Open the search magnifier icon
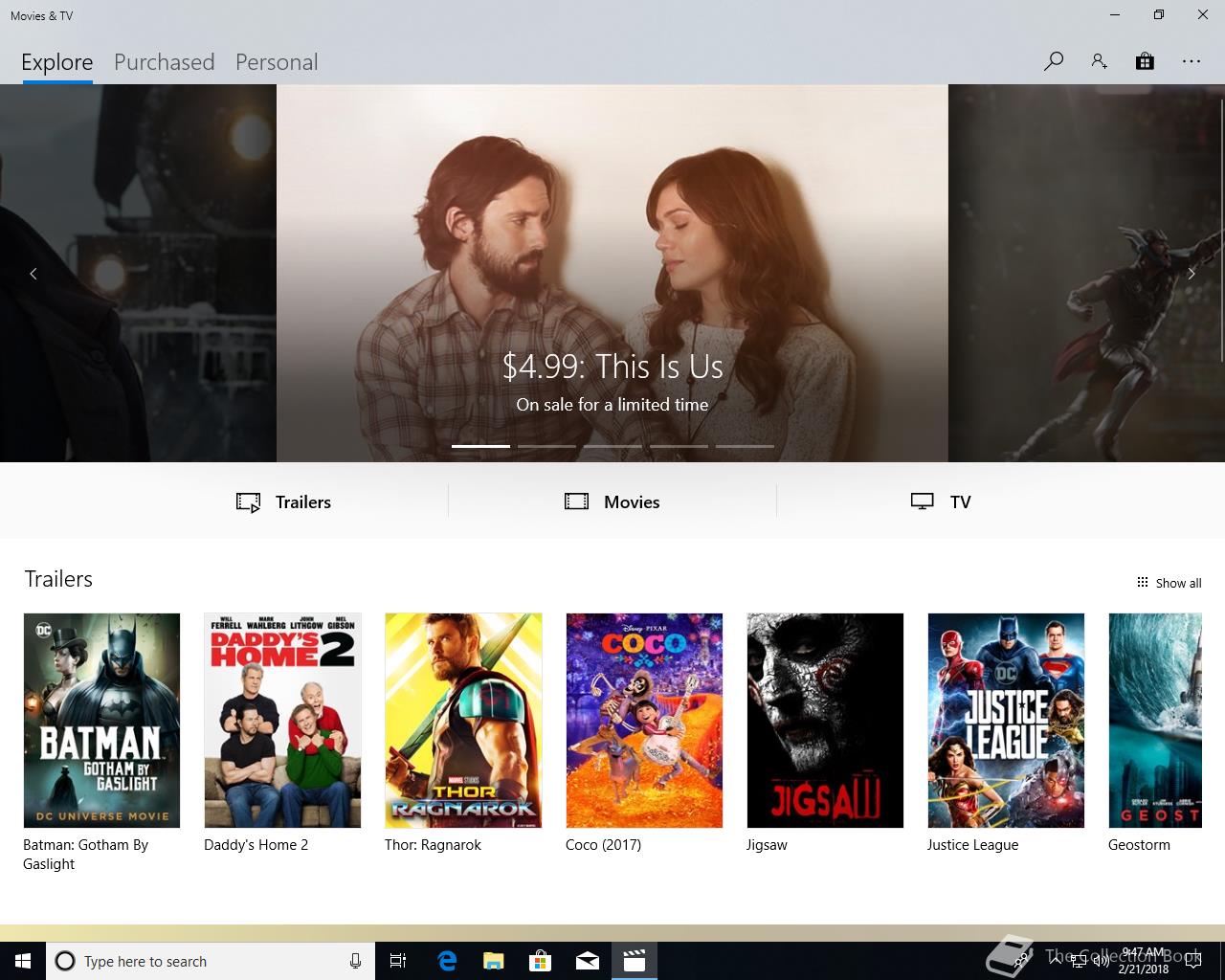 (1054, 61)
